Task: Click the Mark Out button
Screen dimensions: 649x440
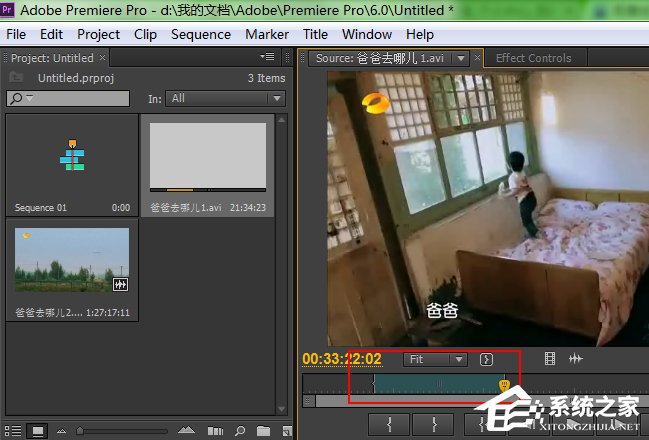Action: click(x=434, y=425)
